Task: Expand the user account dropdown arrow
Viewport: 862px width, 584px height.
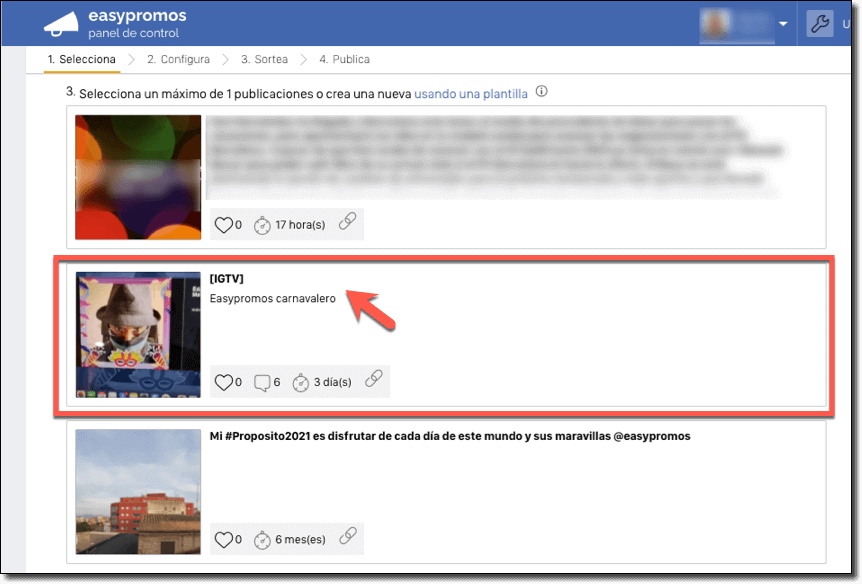Action: 783,24
